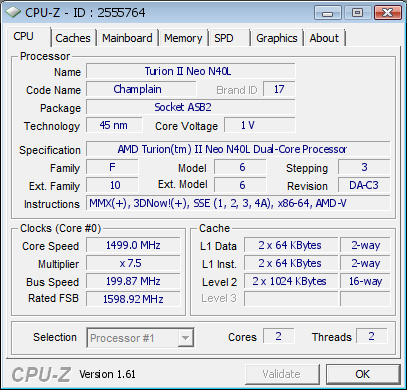Click the Level 2 associativity '16-way'
This screenshot has width=407, height=390.
[365, 281]
